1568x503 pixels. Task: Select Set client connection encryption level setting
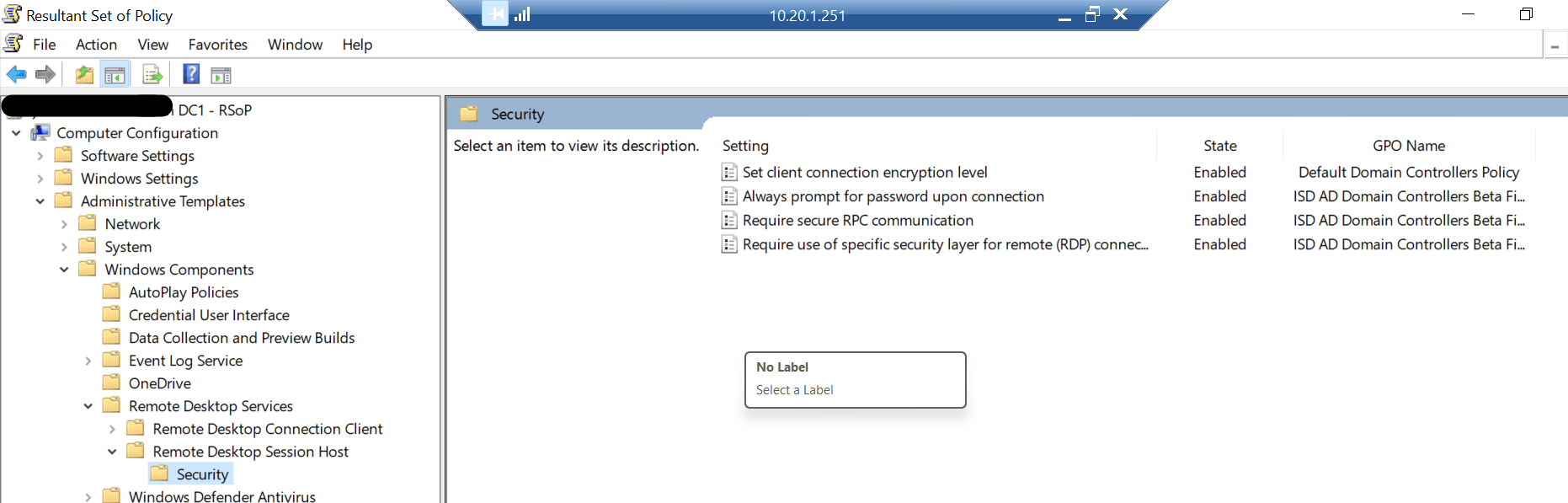tap(865, 172)
